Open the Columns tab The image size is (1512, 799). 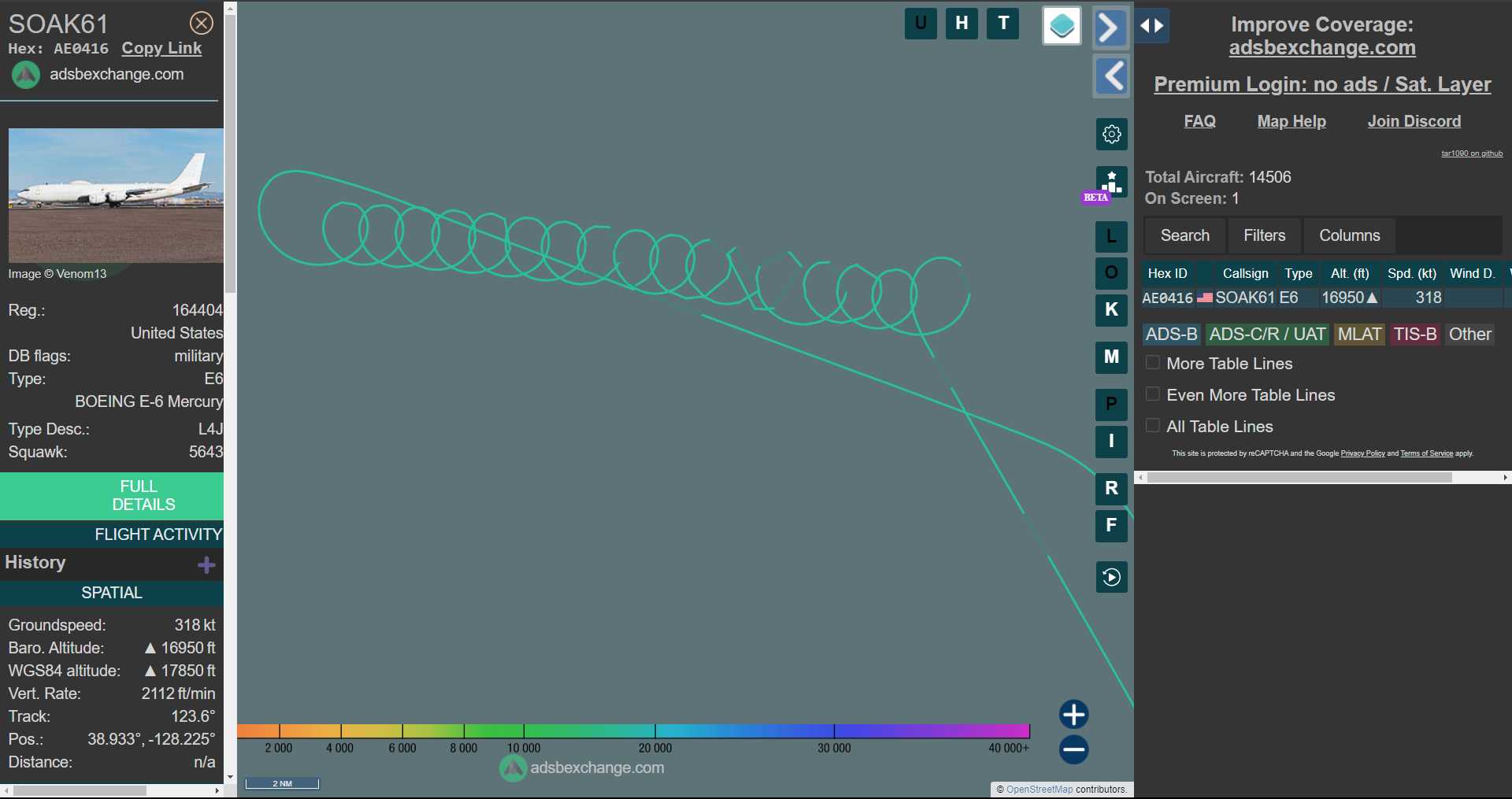click(x=1349, y=235)
